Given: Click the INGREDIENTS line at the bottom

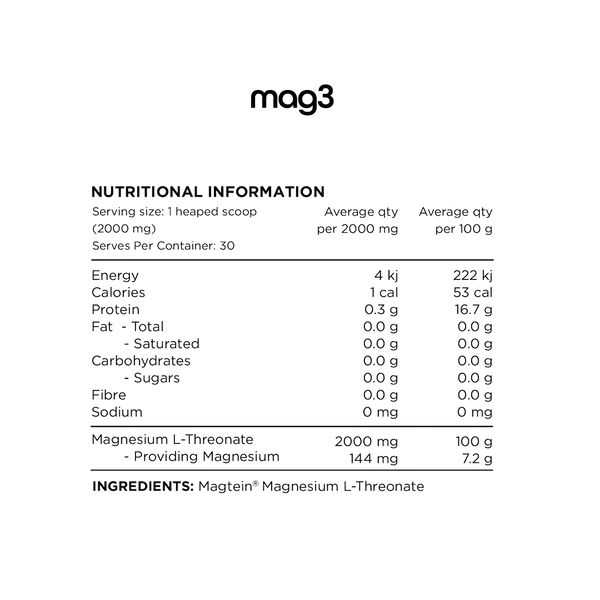Looking at the screenshot, I should (x=260, y=486).
